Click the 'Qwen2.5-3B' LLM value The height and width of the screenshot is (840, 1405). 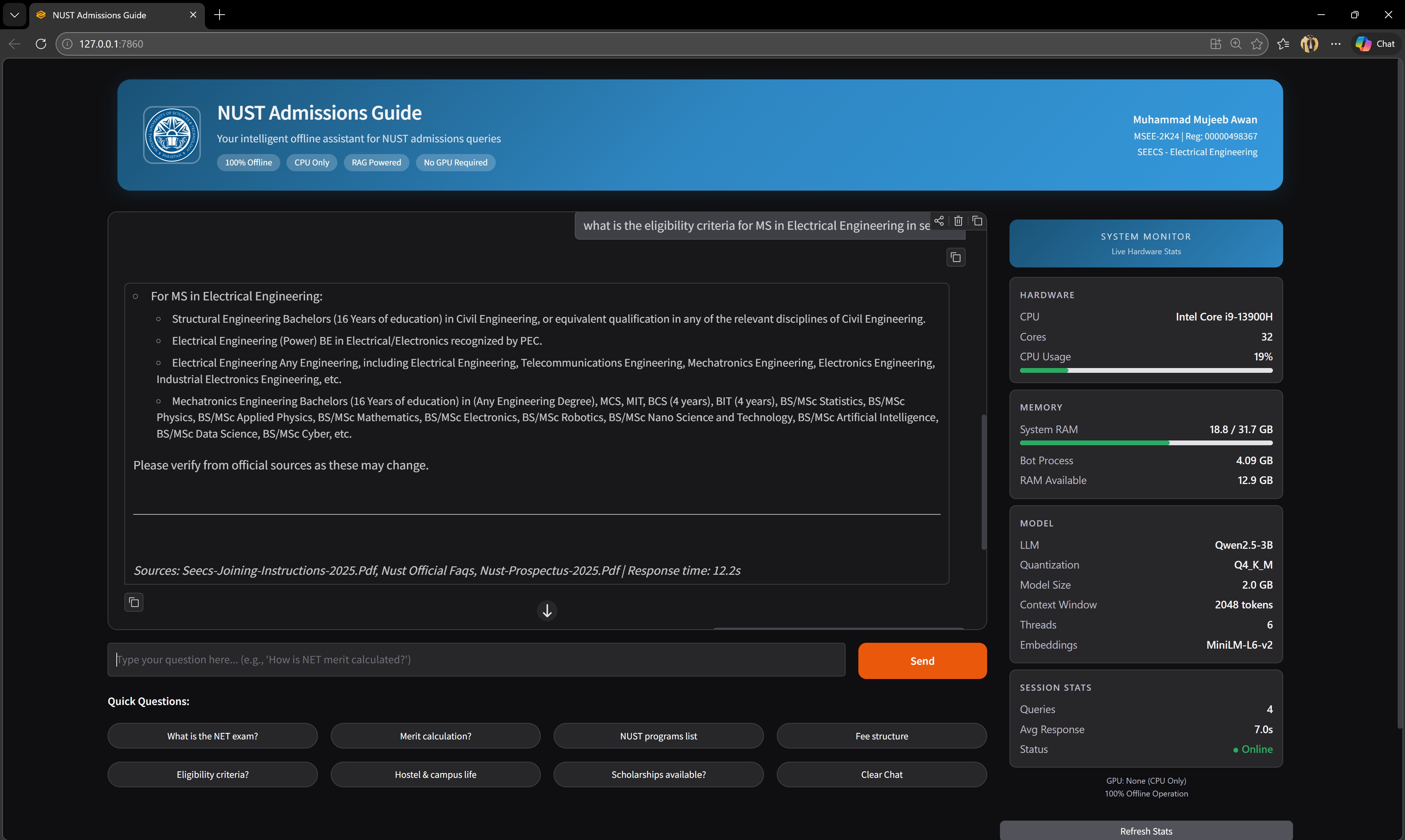1244,545
